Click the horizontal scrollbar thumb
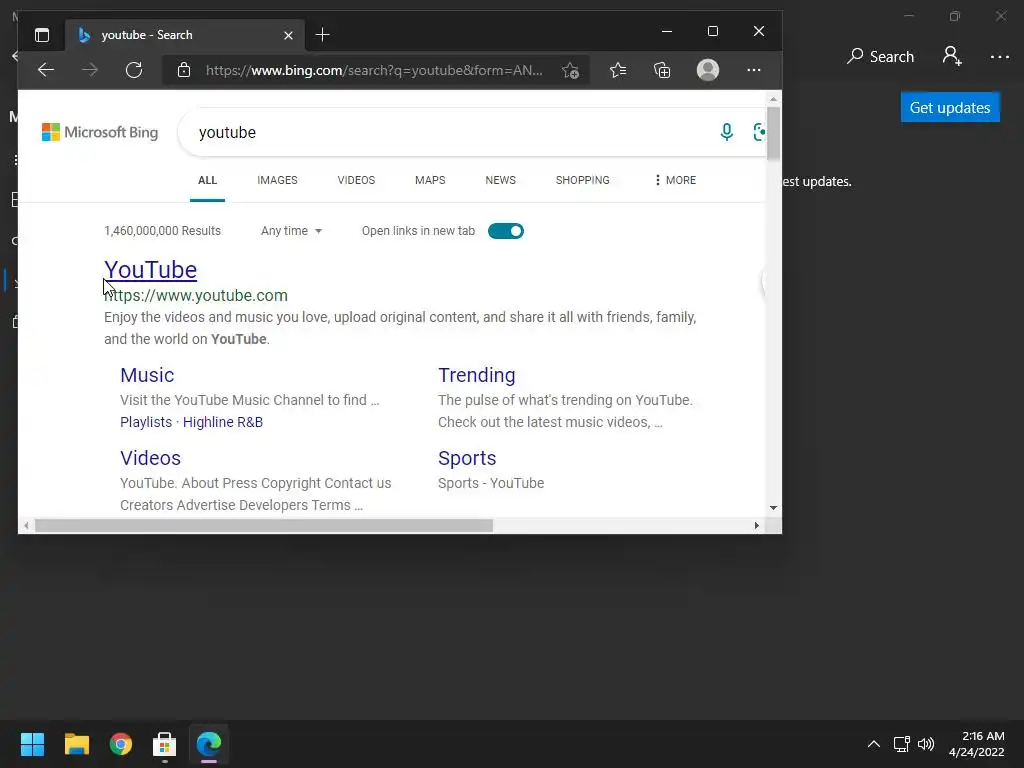1024x768 pixels. point(264,525)
